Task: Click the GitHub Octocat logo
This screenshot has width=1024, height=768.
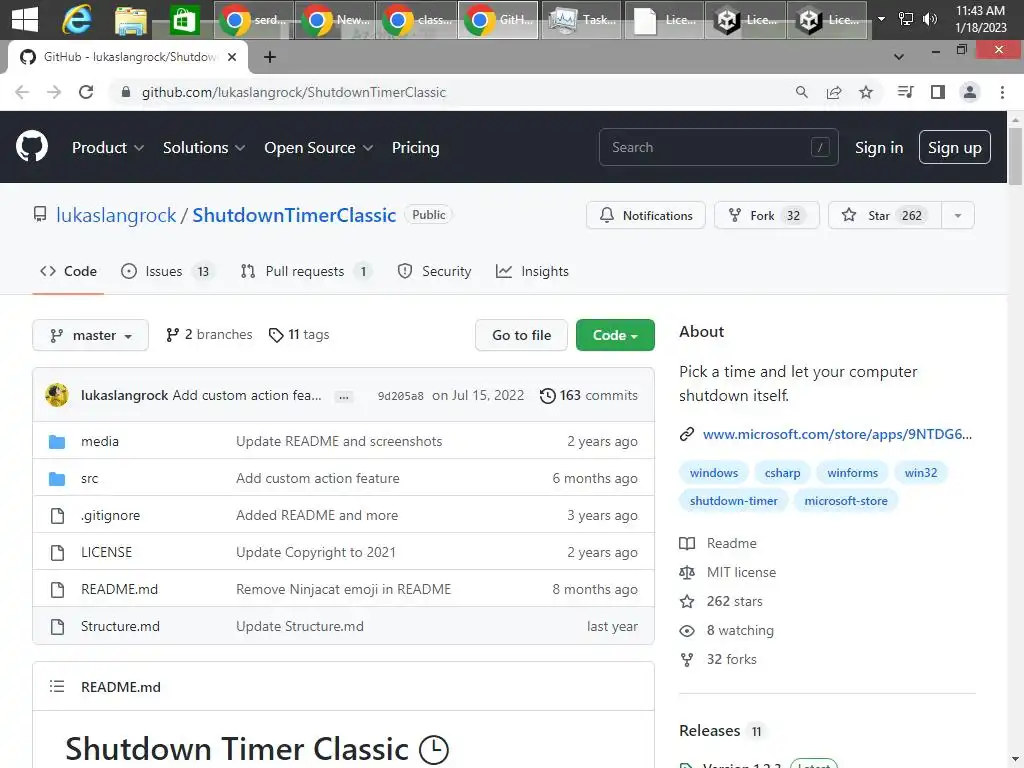Action: [x=32, y=146]
